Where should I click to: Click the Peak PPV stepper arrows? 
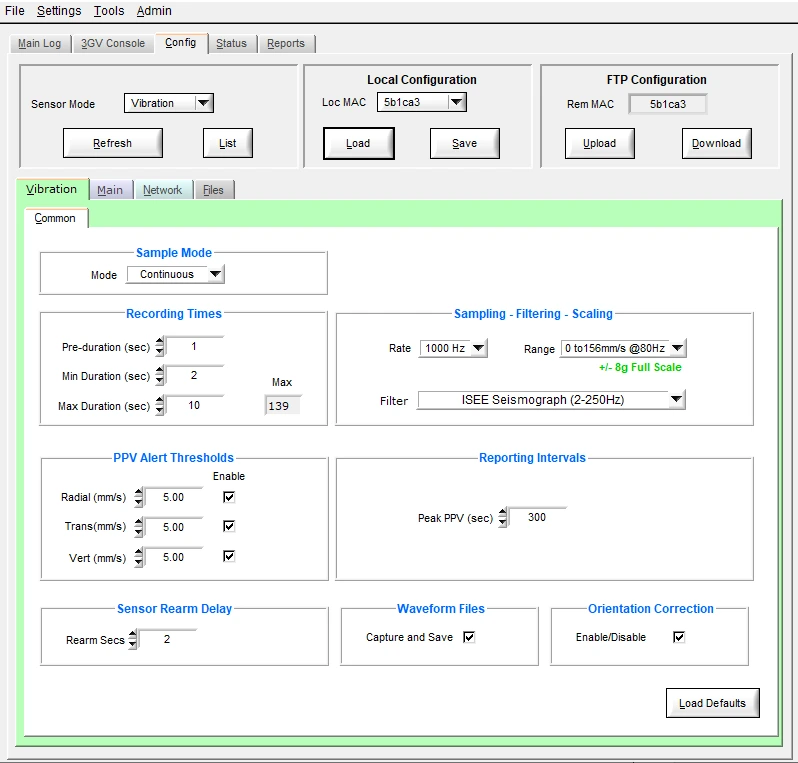click(x=502, y=517)
